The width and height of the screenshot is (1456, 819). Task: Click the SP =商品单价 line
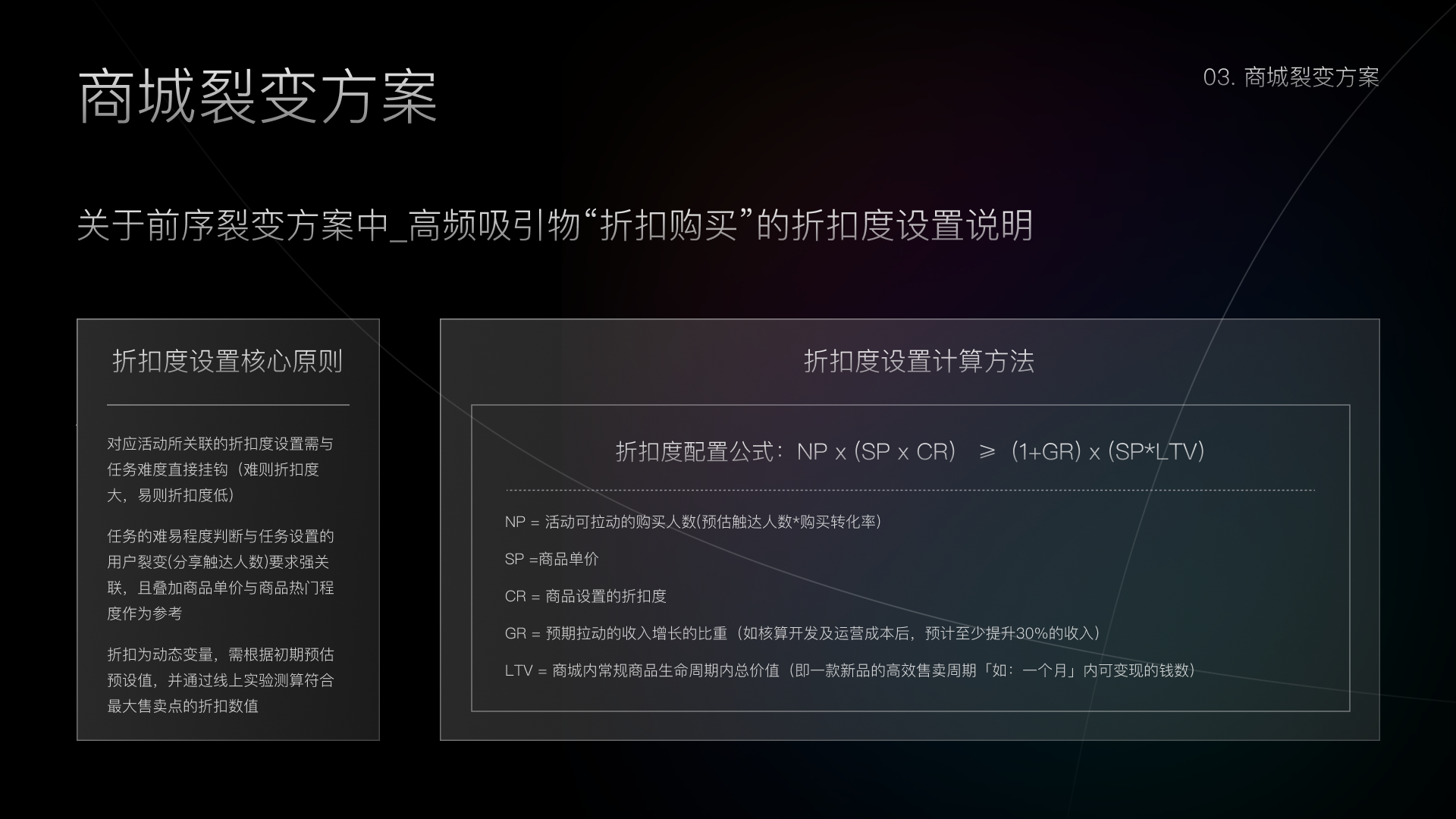tap(551, 559)
